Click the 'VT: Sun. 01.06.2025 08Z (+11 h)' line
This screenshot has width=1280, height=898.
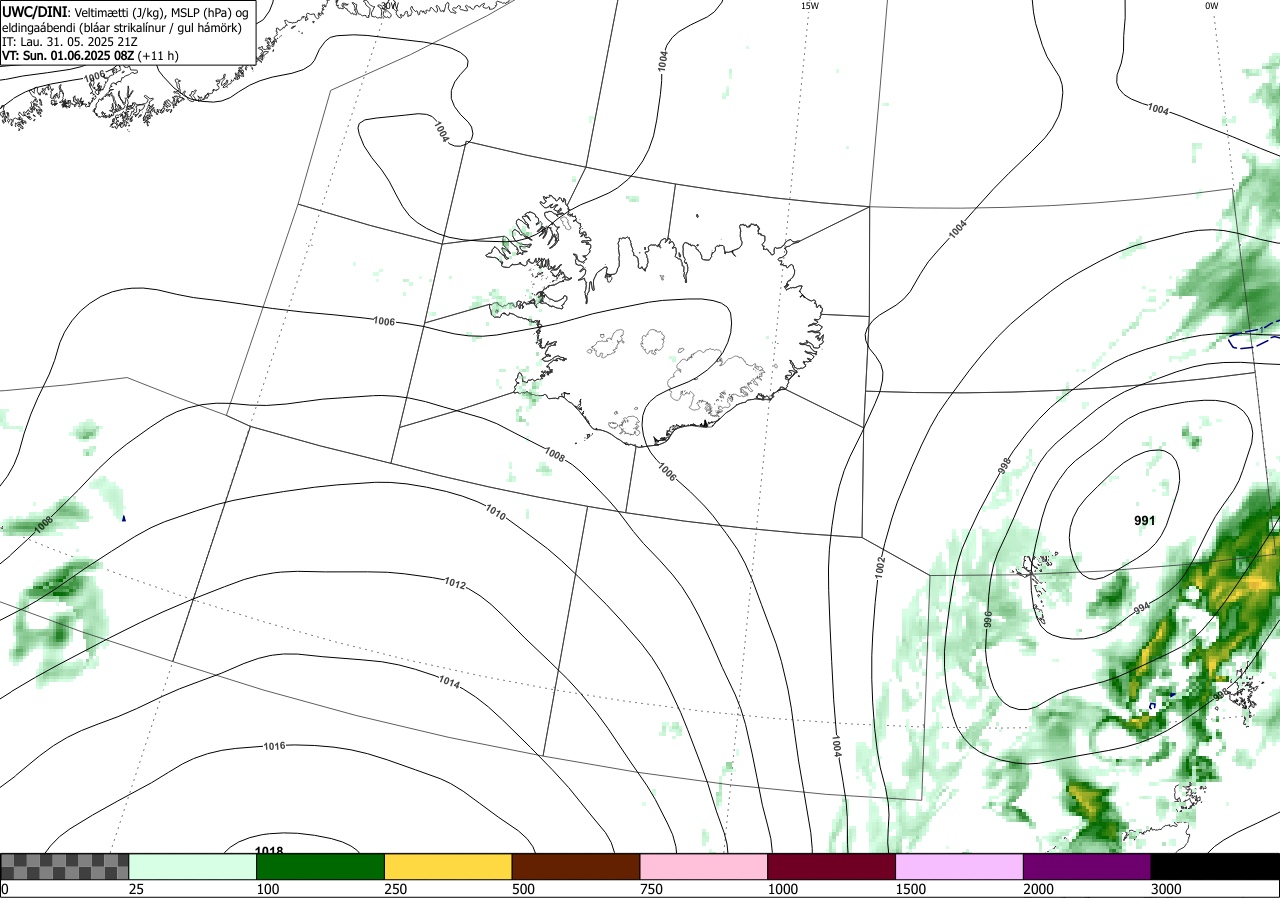(90, 56)
